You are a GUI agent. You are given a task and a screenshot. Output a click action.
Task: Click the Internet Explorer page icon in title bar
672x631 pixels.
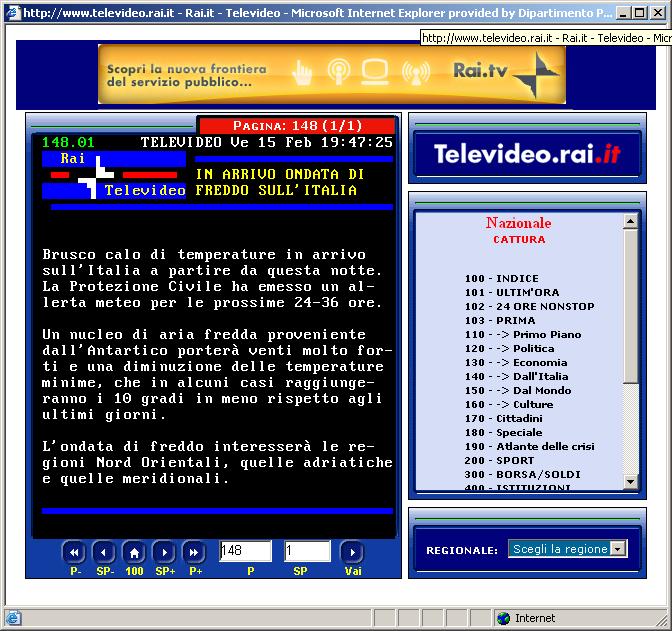coord(13,12)
